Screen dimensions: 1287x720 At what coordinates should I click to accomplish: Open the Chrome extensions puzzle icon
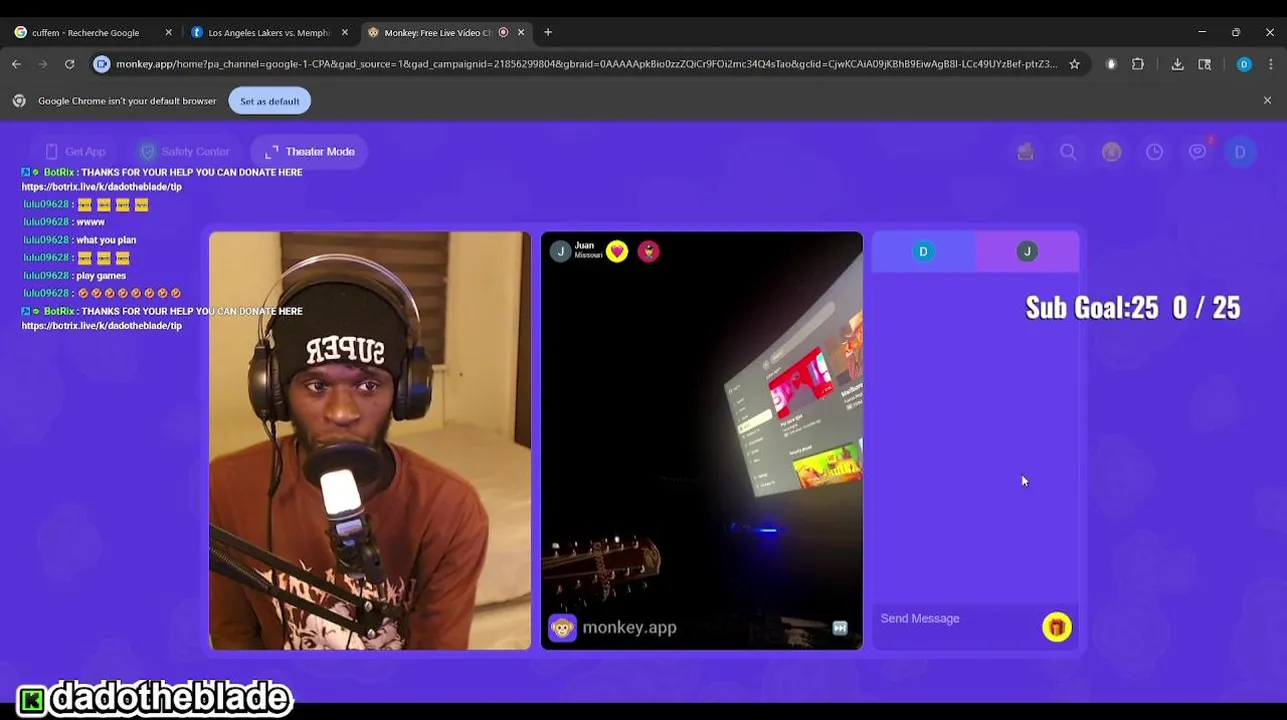click(1138, 64)
